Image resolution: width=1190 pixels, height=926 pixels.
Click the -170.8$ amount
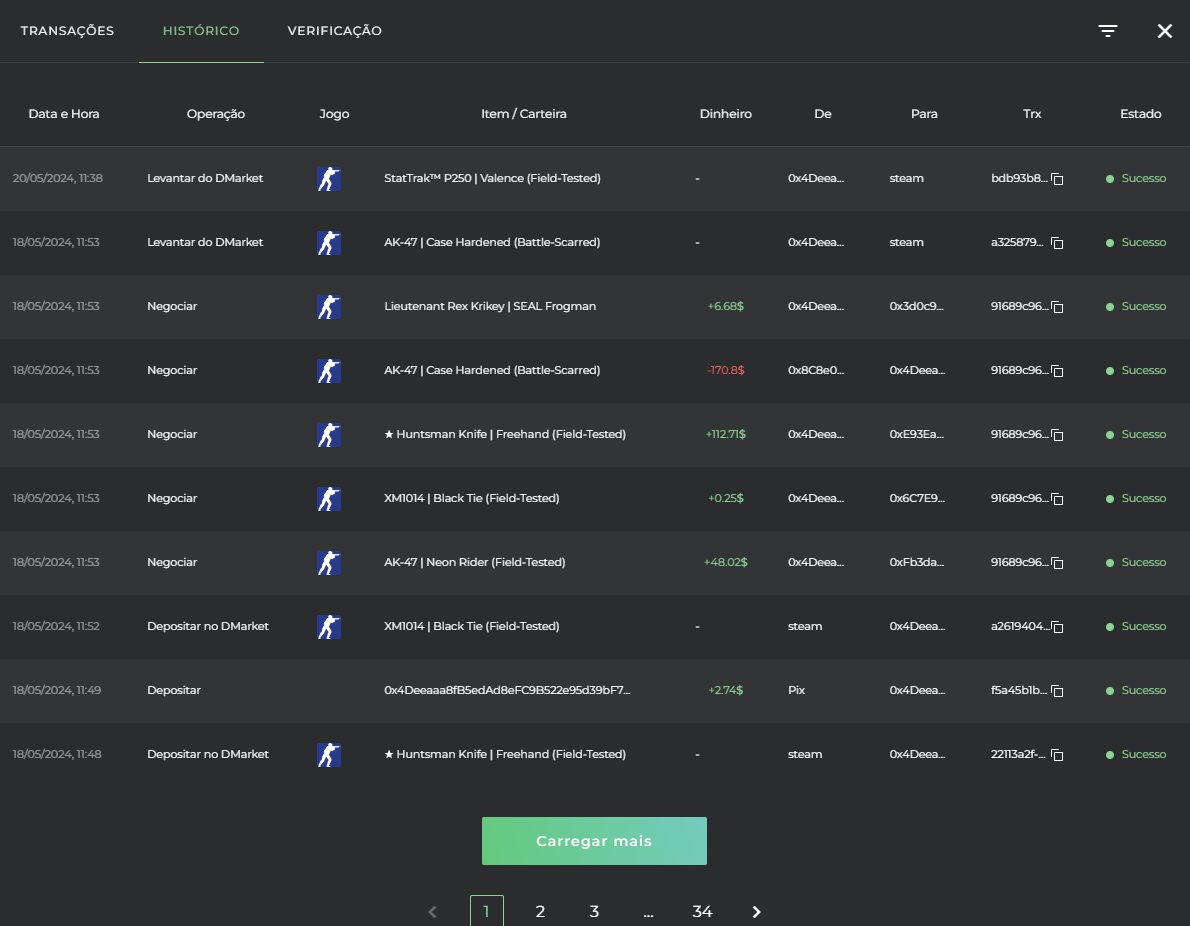click(726, 370)
